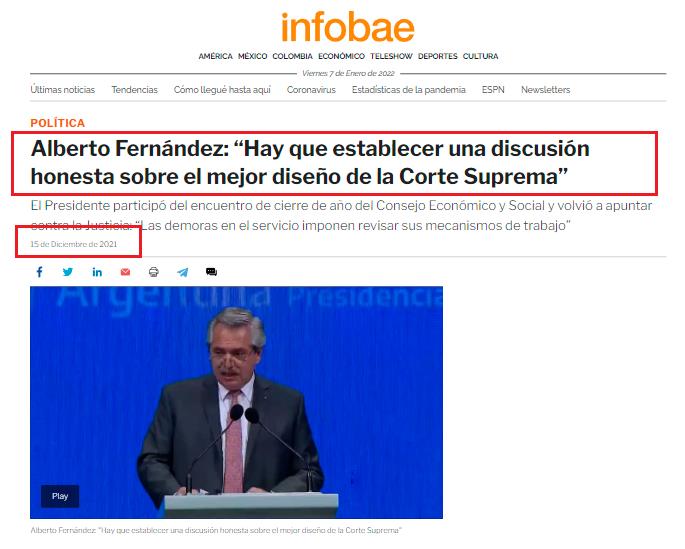685x549 pixels.
Task: Click the POLÍTICA category label
Action: click(x=58, y=123)
